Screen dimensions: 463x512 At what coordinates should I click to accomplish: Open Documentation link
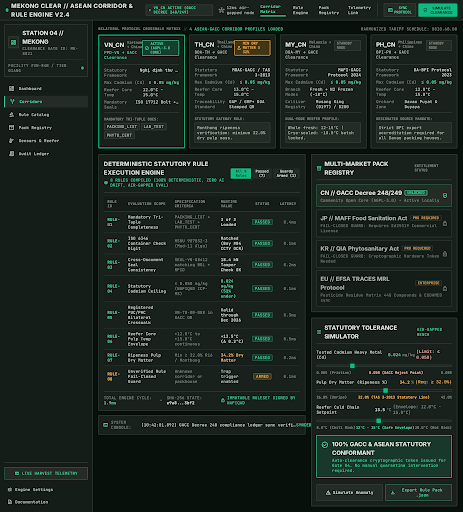point(28,502)
